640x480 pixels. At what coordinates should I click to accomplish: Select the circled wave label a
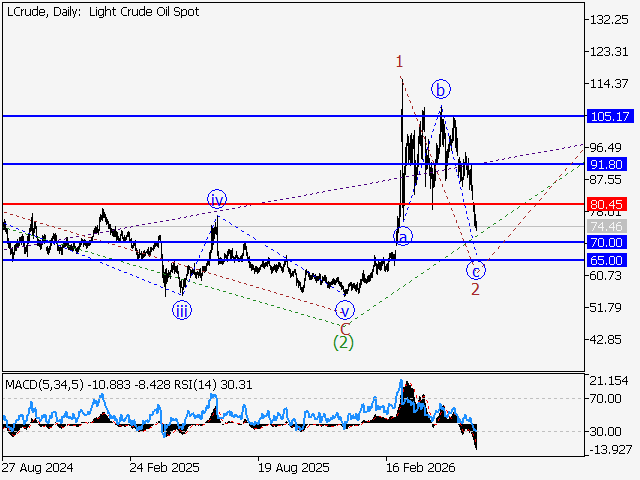[x=403, y=236]
